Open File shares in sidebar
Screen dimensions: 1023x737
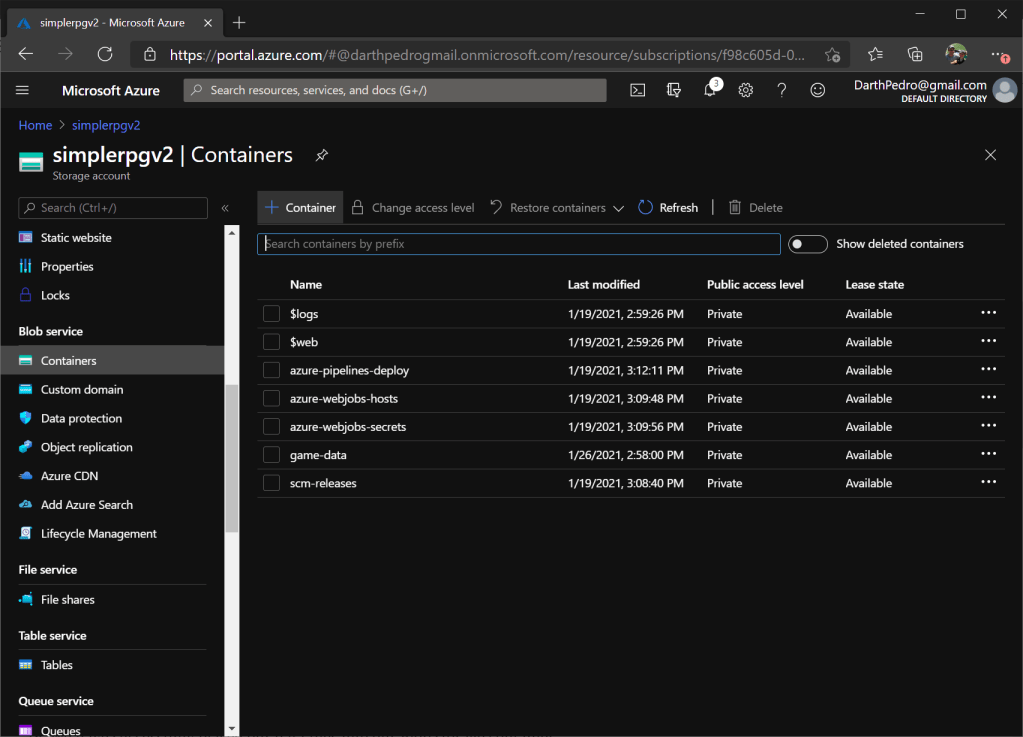(67, 600)
